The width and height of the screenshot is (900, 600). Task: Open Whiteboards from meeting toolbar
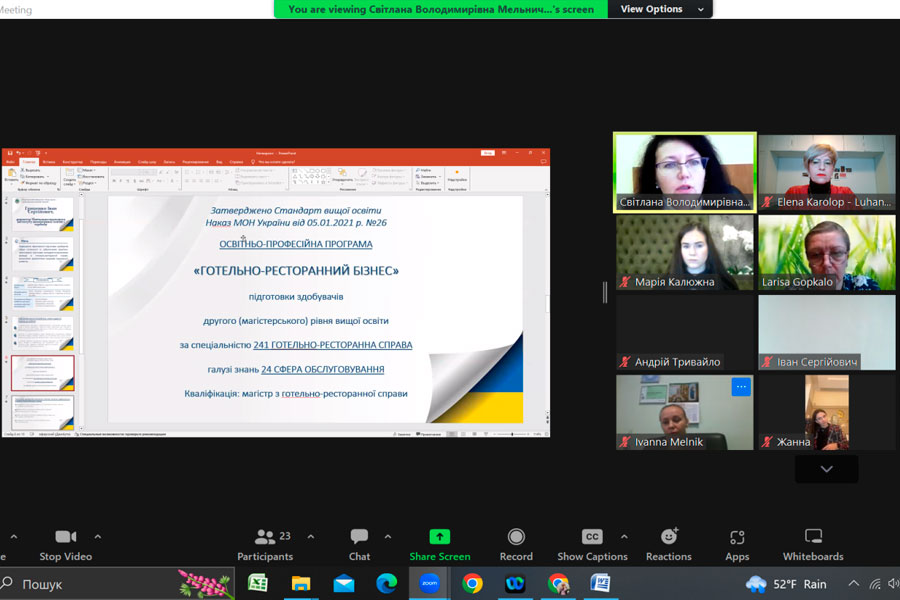click(813, 538)
